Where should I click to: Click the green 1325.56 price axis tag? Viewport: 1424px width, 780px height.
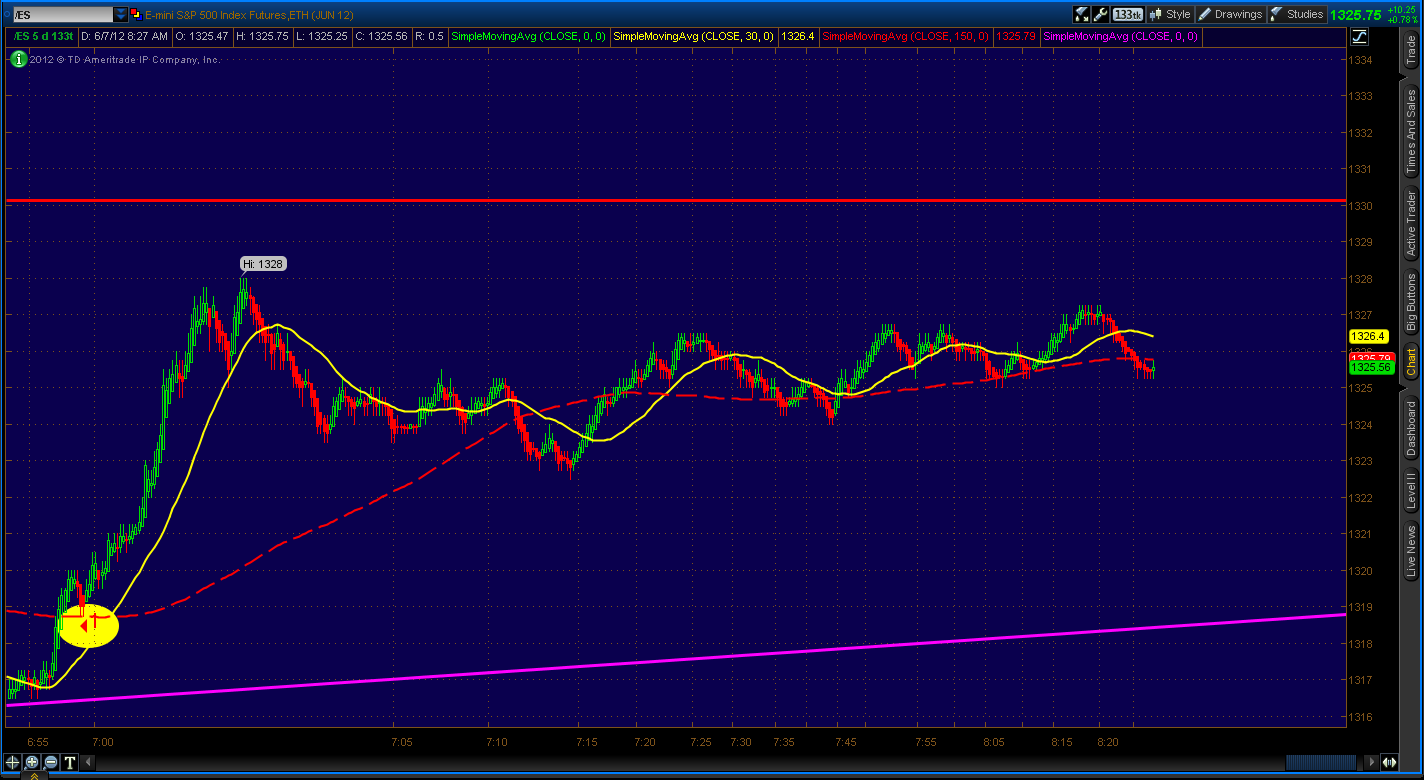coord(1371,367)
